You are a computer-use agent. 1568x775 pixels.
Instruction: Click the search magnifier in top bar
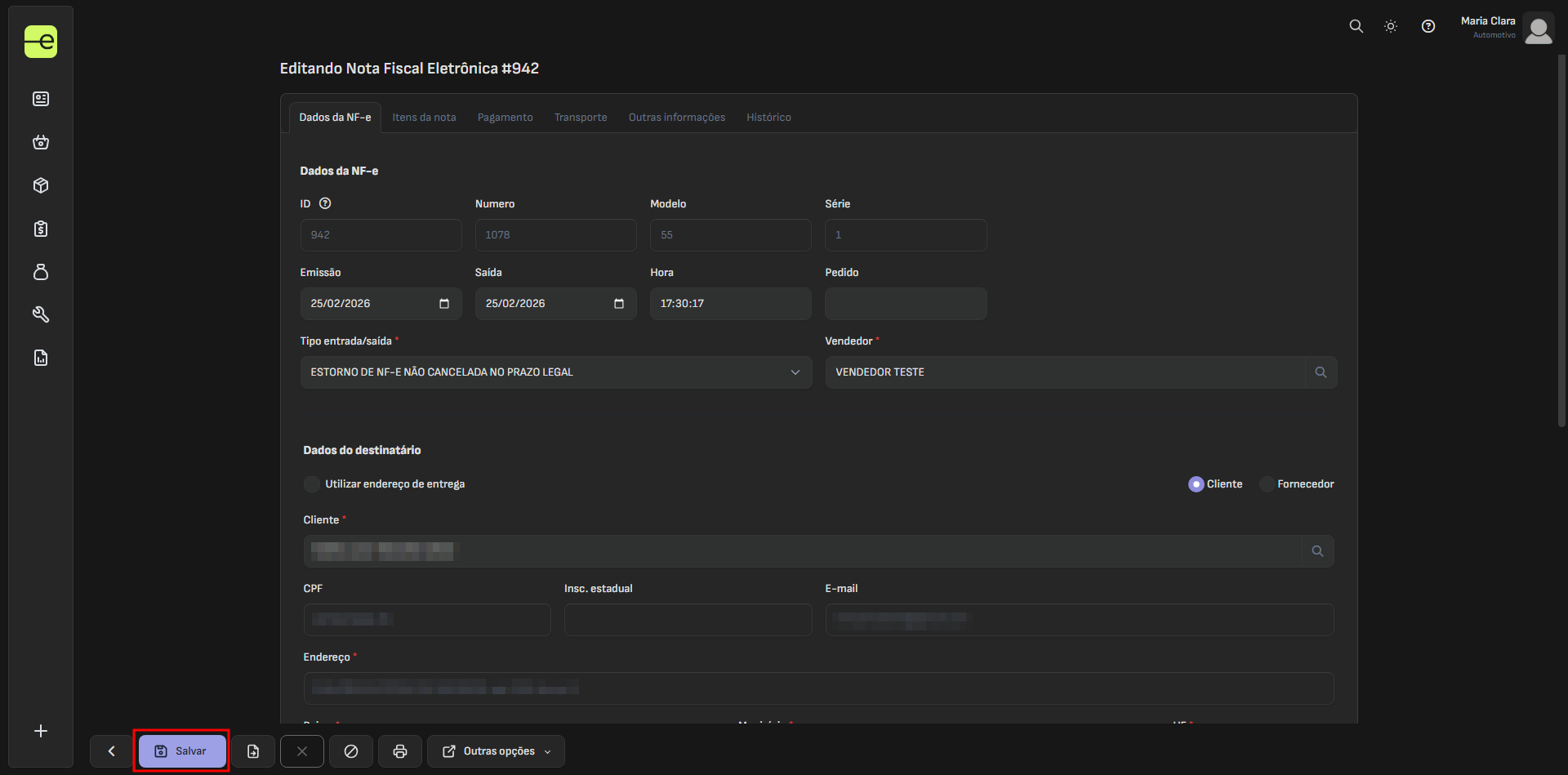point(1356,26)
